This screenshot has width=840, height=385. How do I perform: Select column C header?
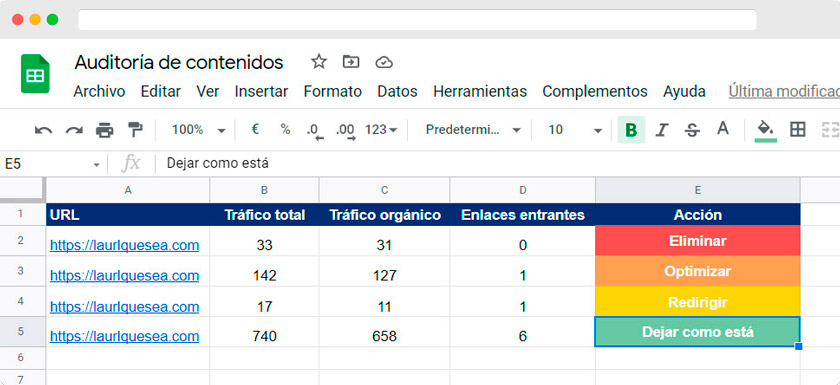[x=385, y=190]
